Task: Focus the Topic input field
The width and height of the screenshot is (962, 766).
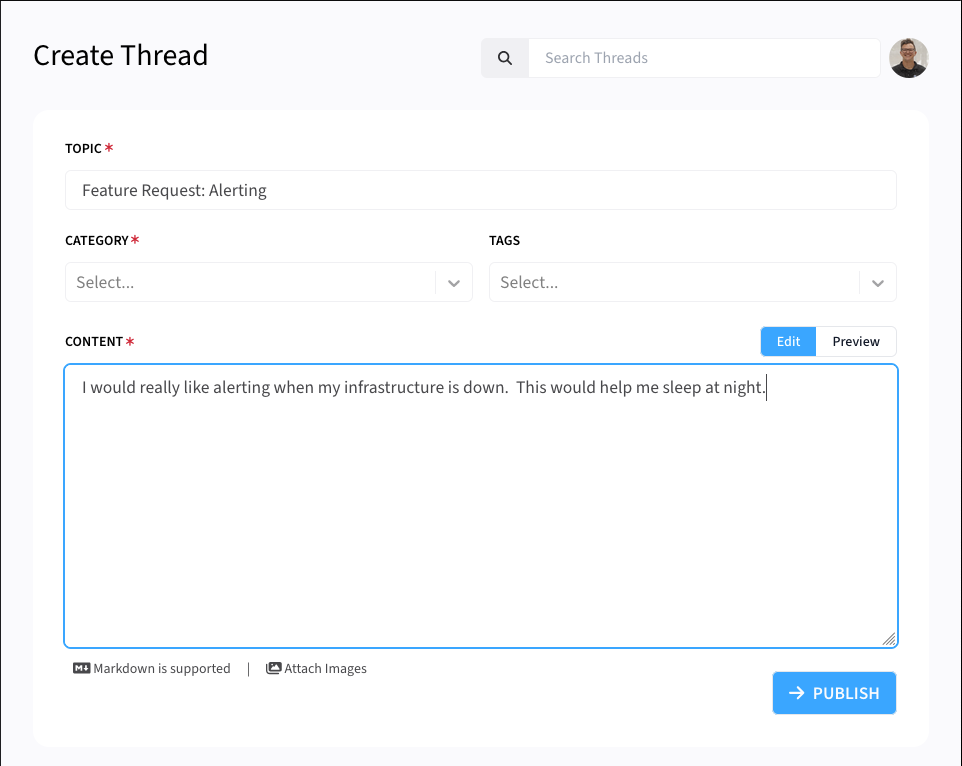Action: [x=480, y=190]
